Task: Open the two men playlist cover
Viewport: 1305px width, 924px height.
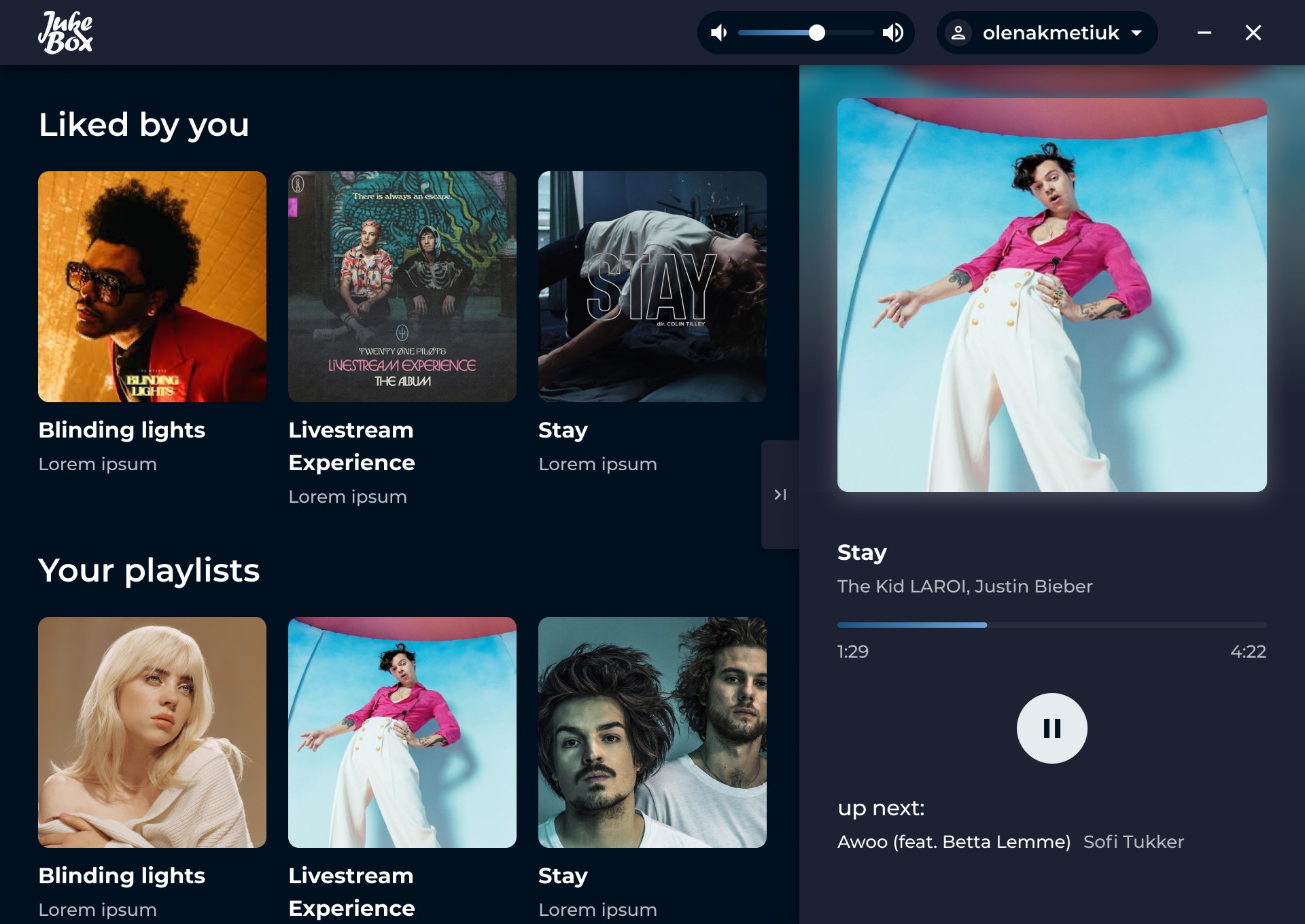Action: (x=652, y=732)
